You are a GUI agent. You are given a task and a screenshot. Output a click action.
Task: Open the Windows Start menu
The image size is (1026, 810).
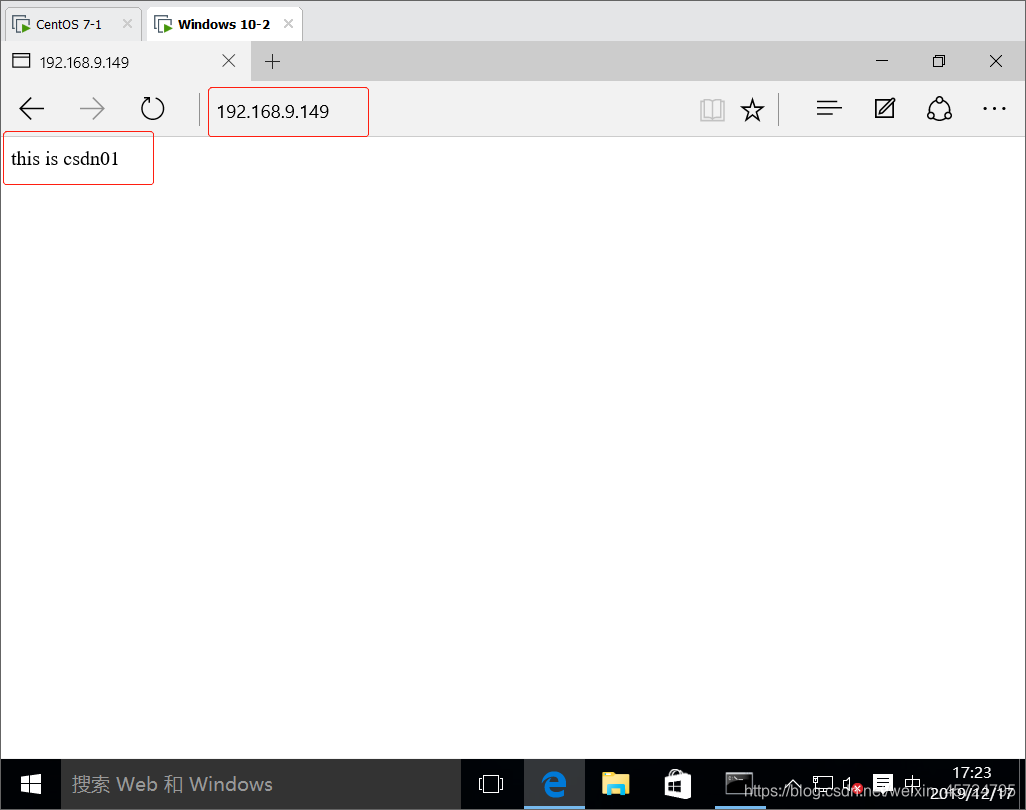(31, 784)
